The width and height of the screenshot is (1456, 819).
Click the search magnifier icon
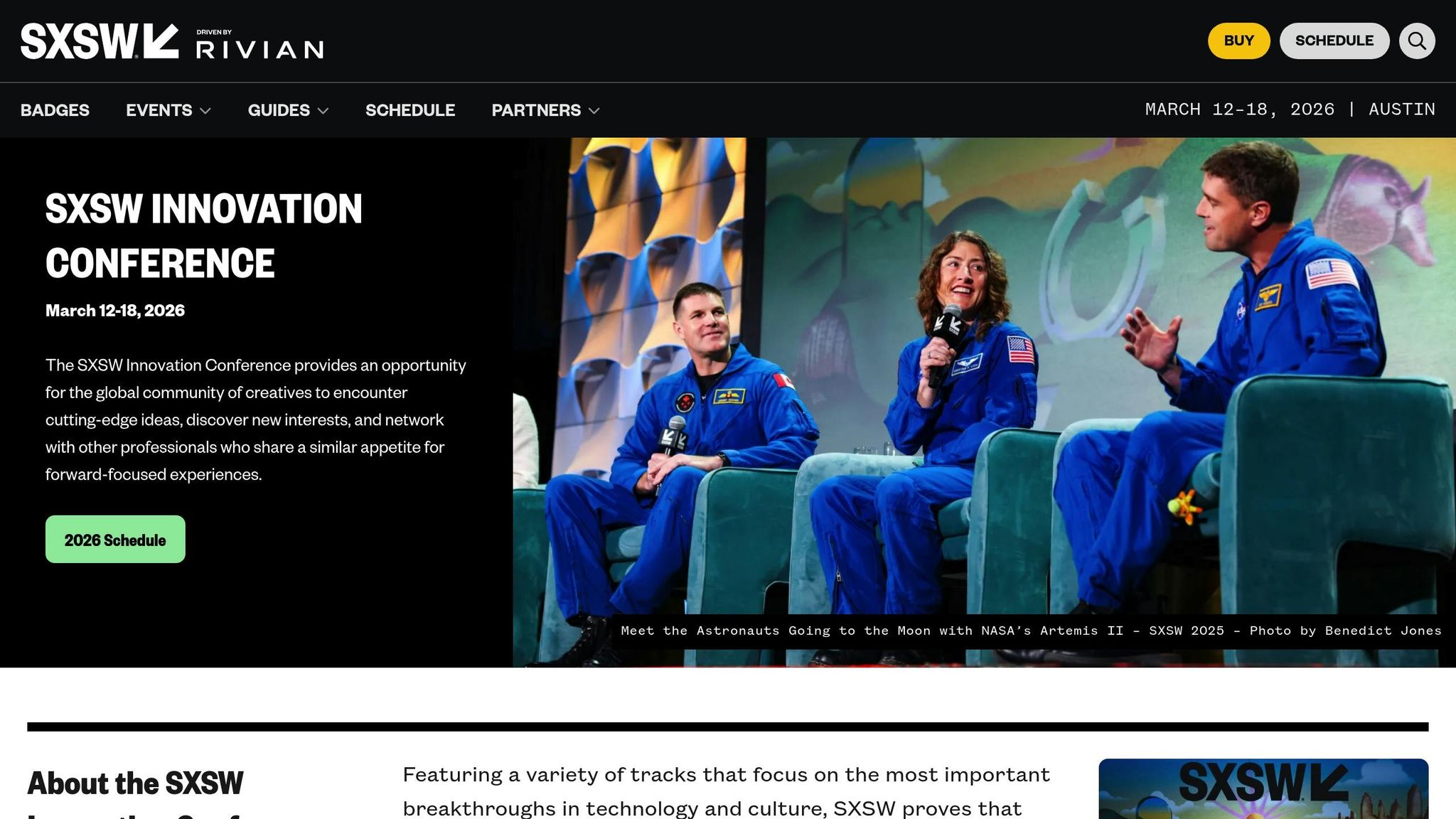click(x=1416, y=41)
